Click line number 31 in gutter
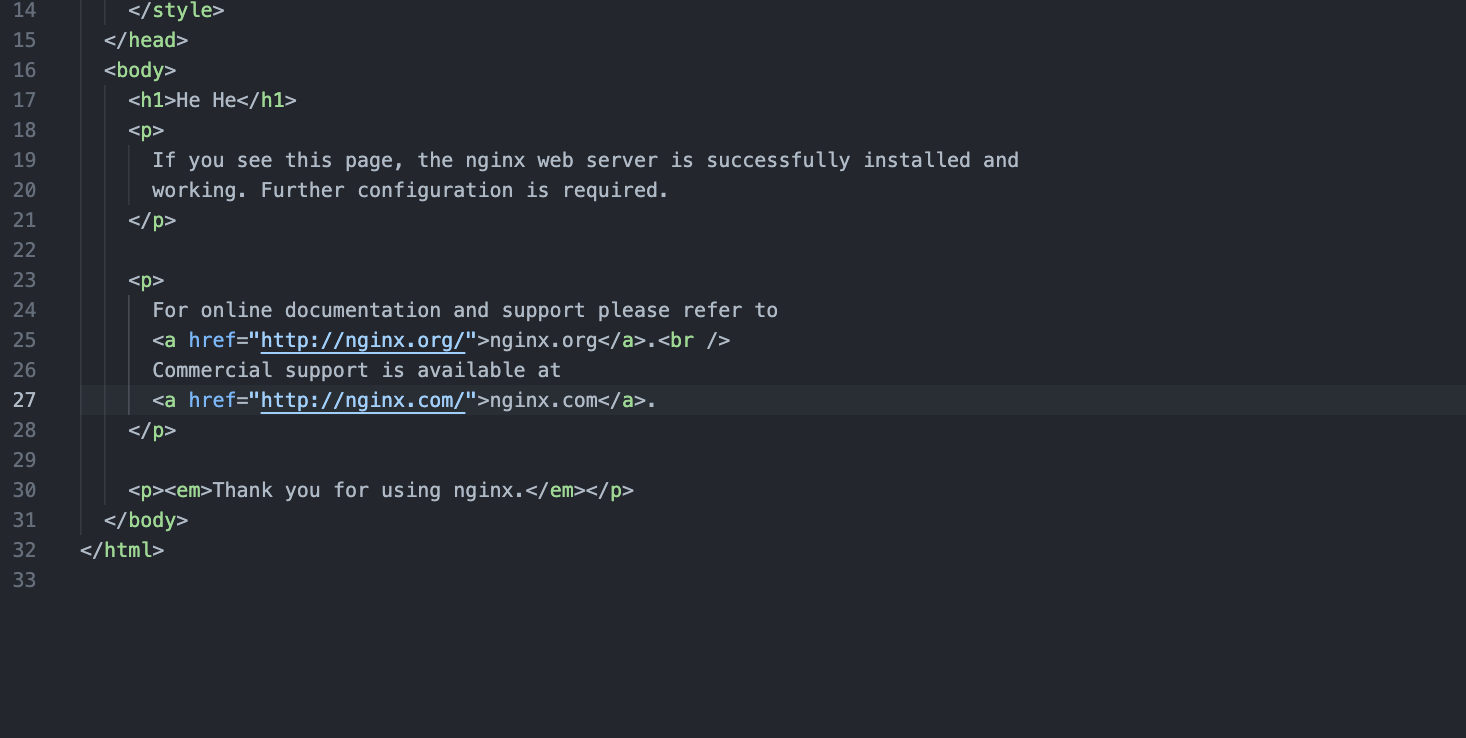 point(24,520)
